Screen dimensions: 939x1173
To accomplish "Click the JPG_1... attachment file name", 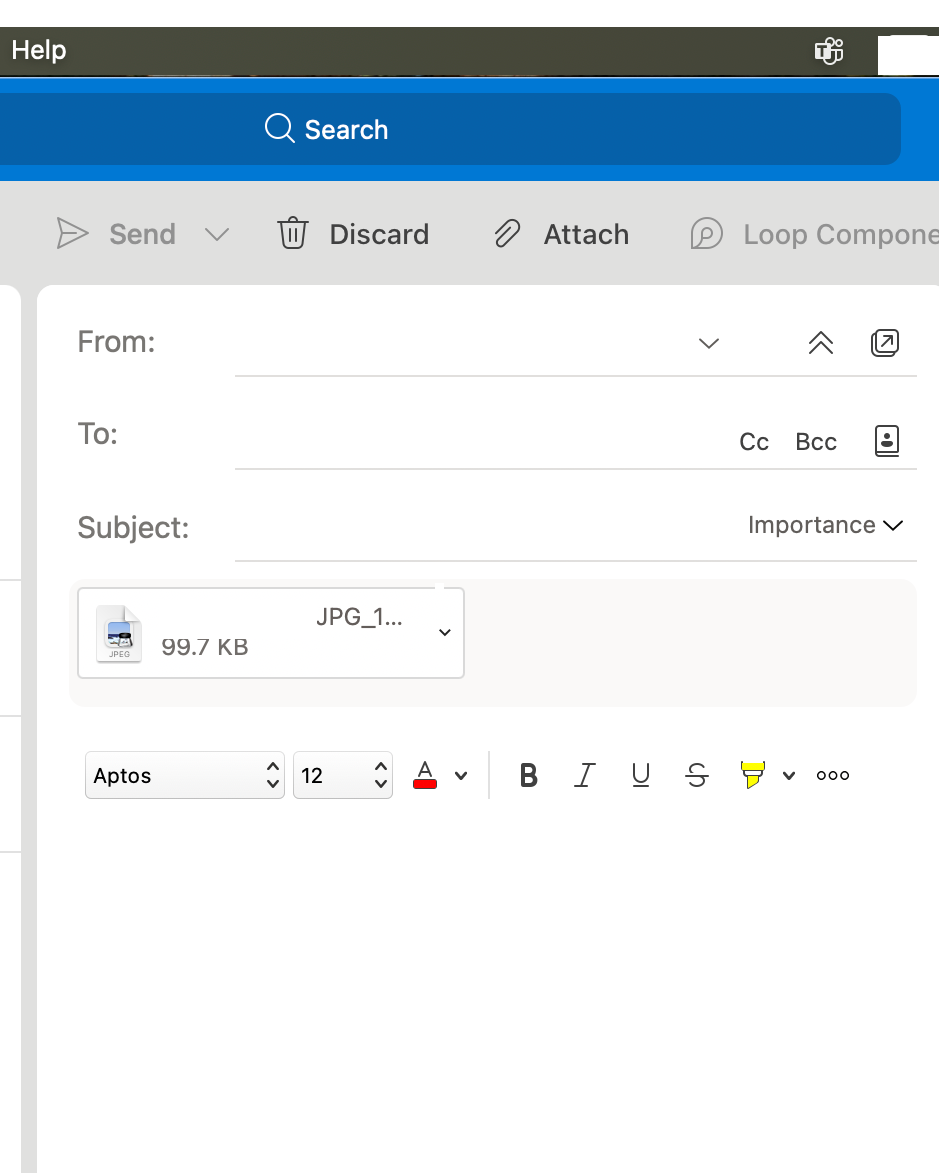I will pos(359,616).
